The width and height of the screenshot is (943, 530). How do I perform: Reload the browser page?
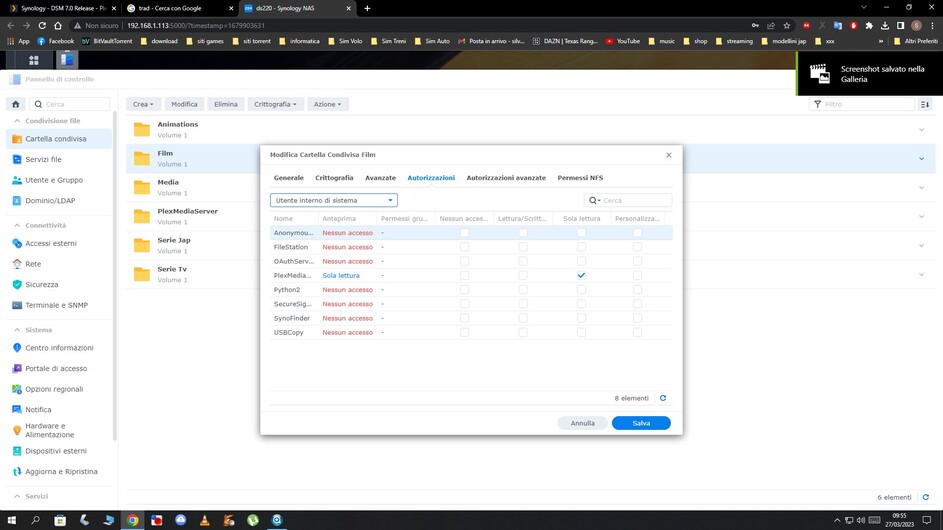coord(42,25)
